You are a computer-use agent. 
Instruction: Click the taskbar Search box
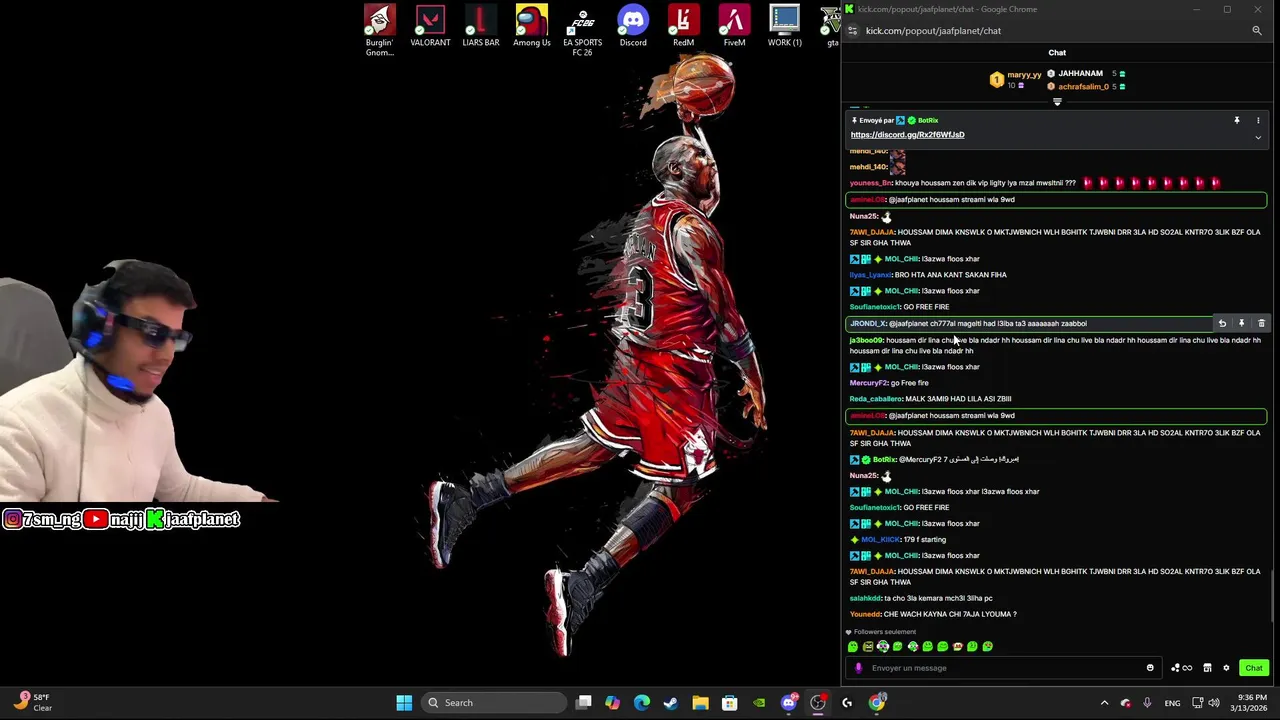pyautogui.click(x=492, y=703)
